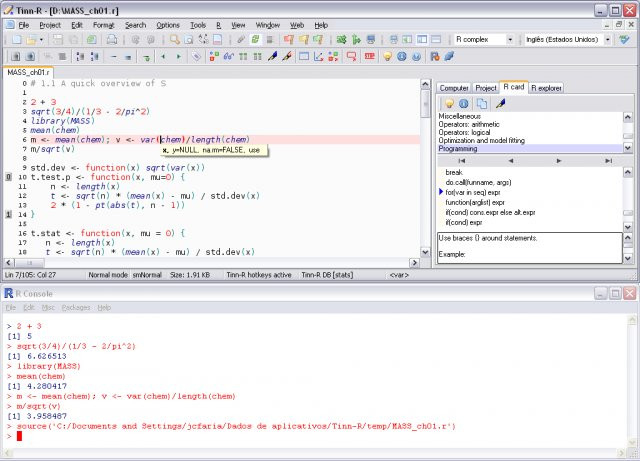Click the first red flag icon in toolbar
The image size is (640, 461).
[289, 40]
